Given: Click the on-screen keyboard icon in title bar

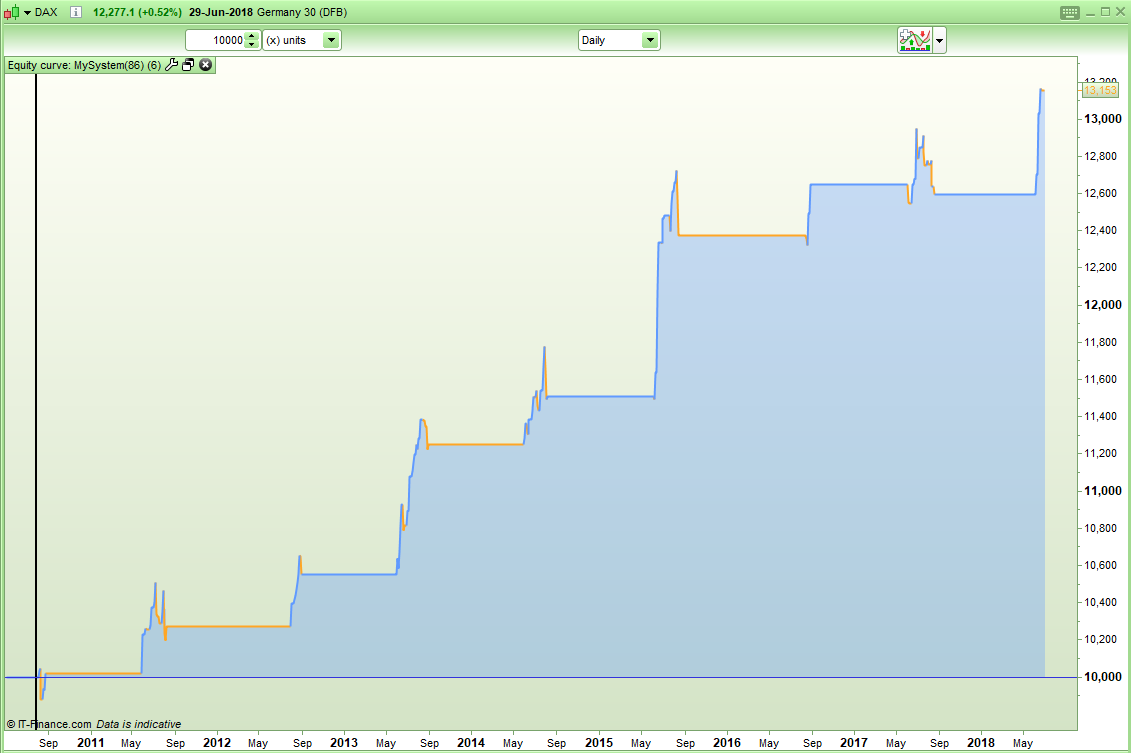Looking at the screenshot, I should click(1069, 12).
